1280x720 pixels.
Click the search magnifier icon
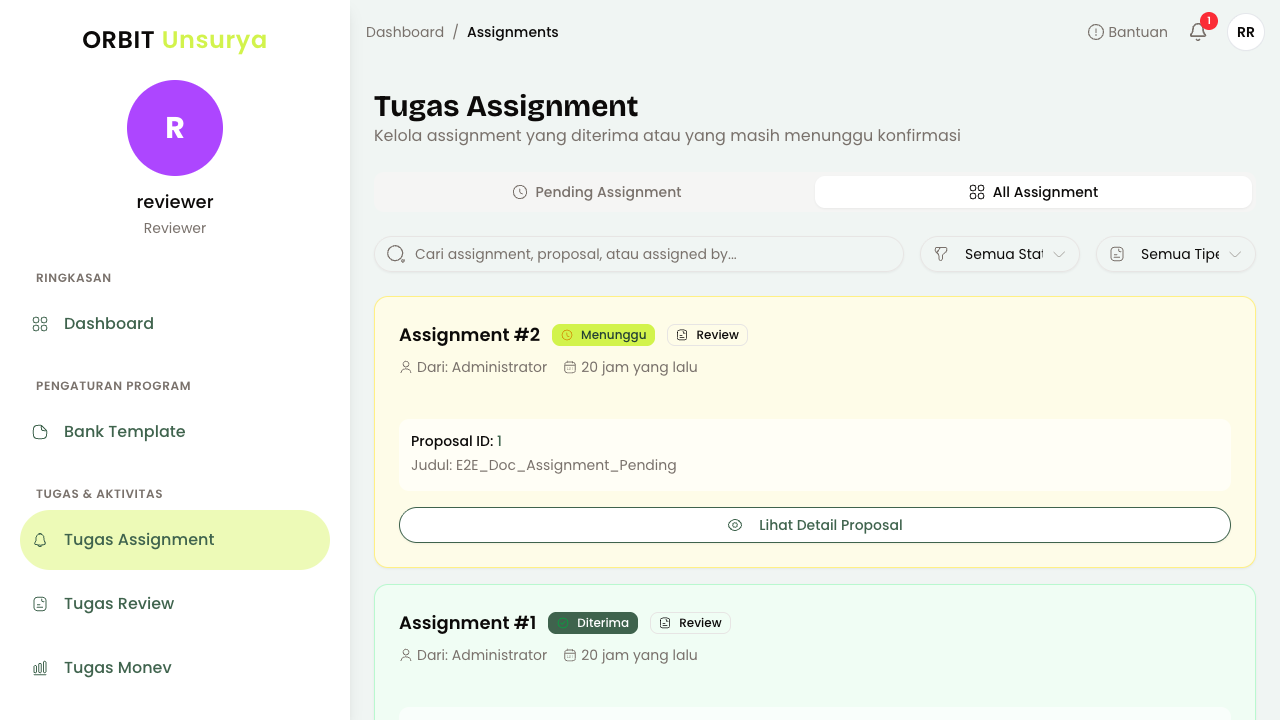click(396, 254)
